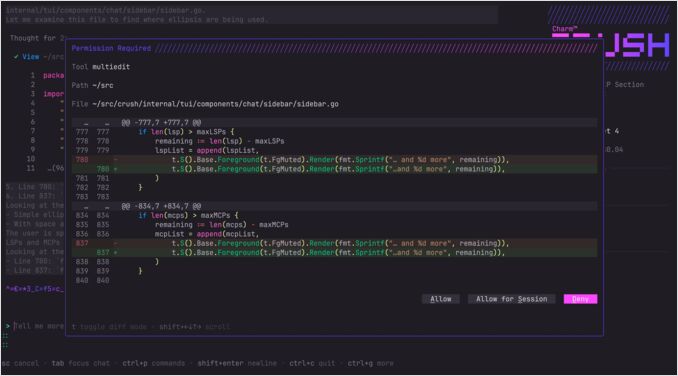Click added diff line 780

pyautogui.click(x=334, y=169)
